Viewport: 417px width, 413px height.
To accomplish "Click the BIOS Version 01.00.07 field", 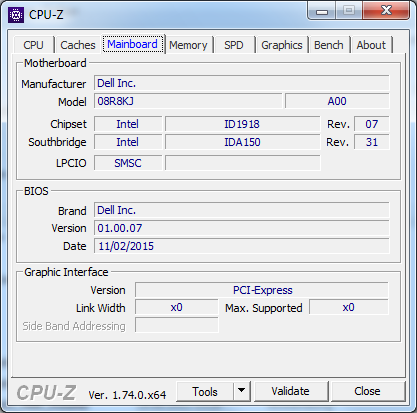I will tap(242, 228).
